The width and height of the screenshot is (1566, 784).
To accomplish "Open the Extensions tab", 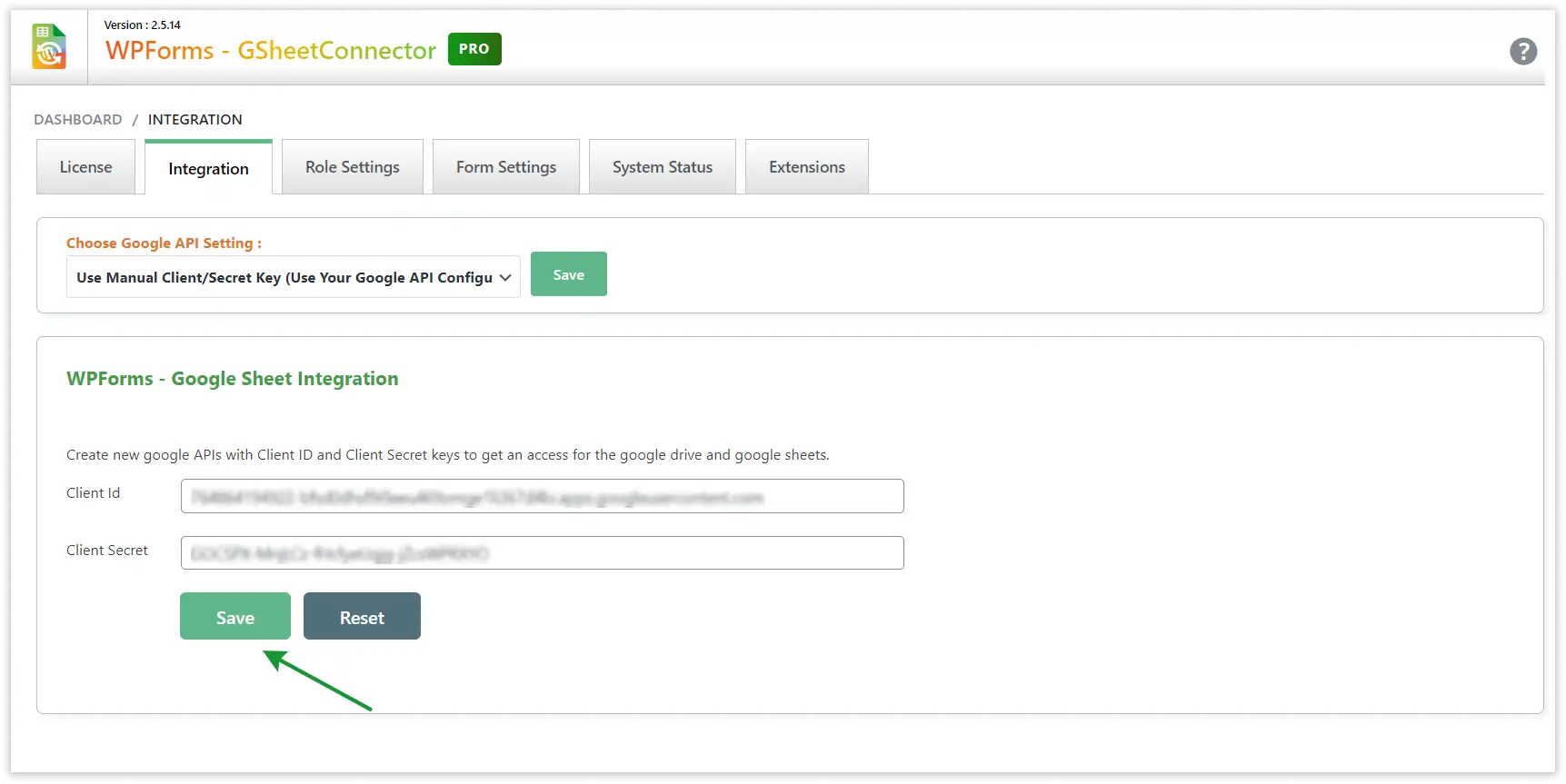I will click(807, 167).
